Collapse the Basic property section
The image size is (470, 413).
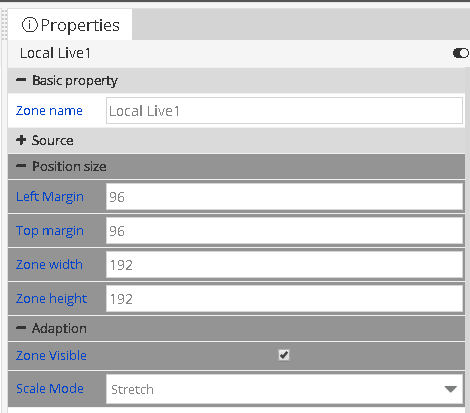[21, 80]
